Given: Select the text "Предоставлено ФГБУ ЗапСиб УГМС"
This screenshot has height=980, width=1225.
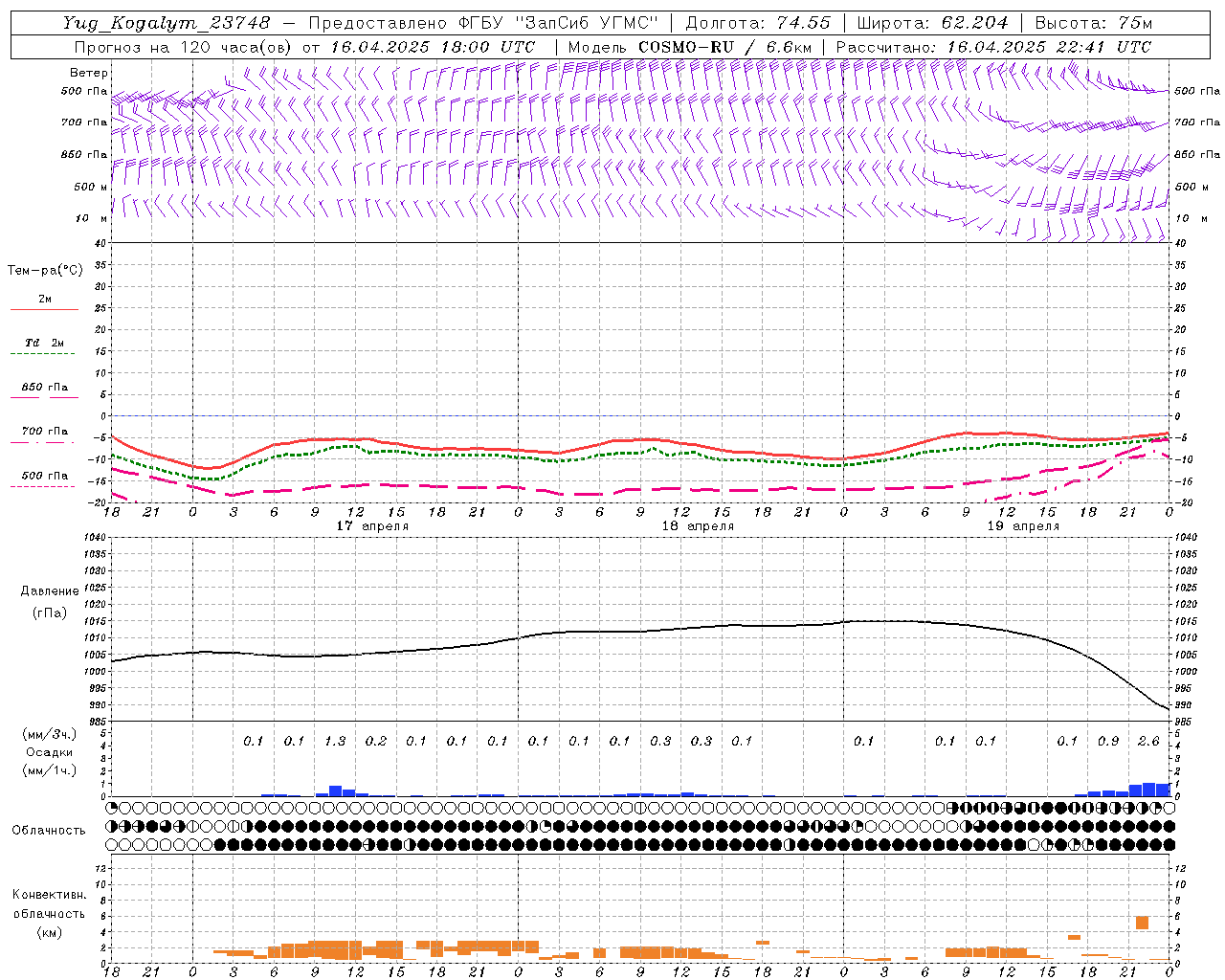Looking at the screenshot, I should point(483,23).
